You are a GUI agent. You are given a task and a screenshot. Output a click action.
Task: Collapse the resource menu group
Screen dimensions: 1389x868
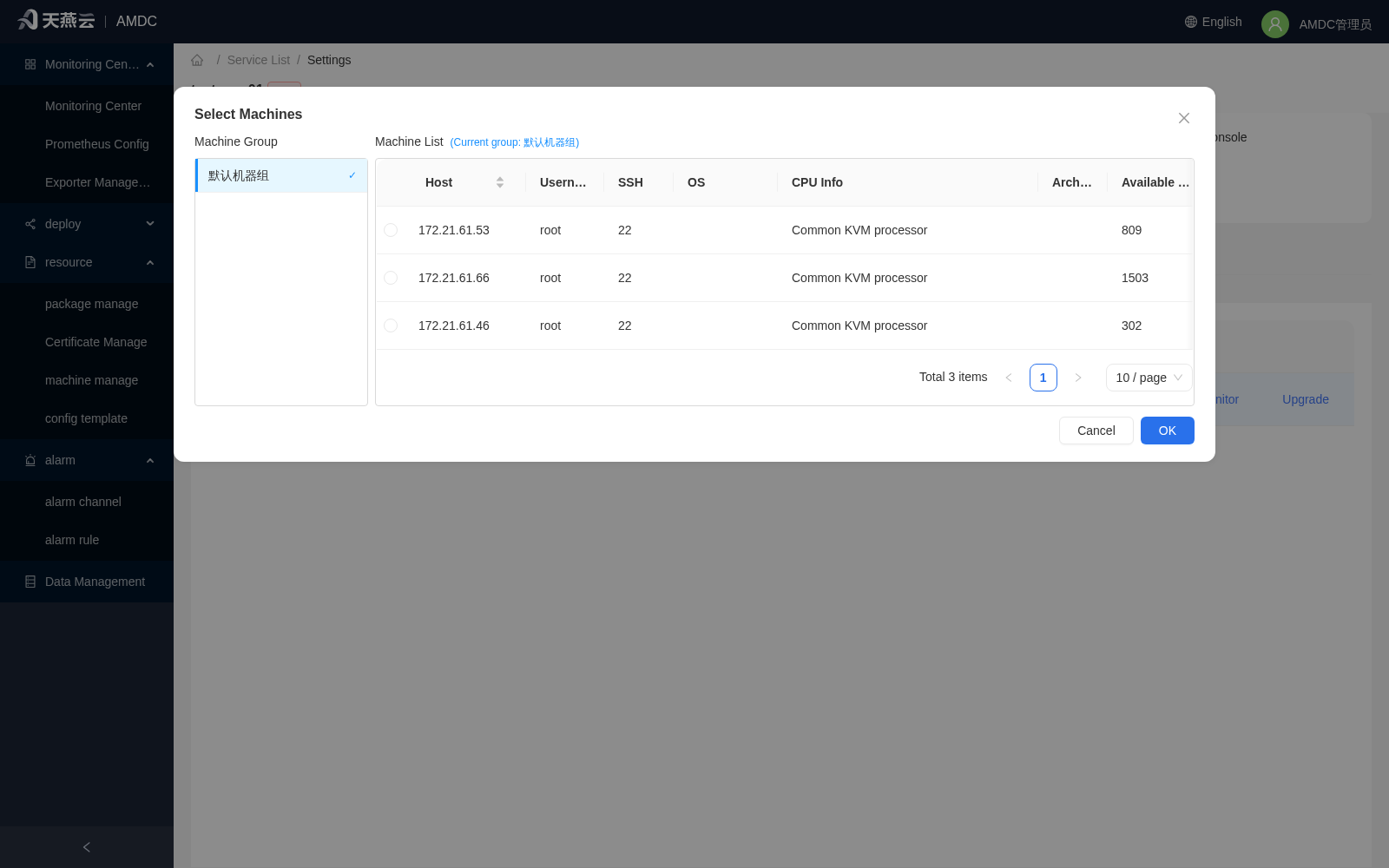pos(87,262)
